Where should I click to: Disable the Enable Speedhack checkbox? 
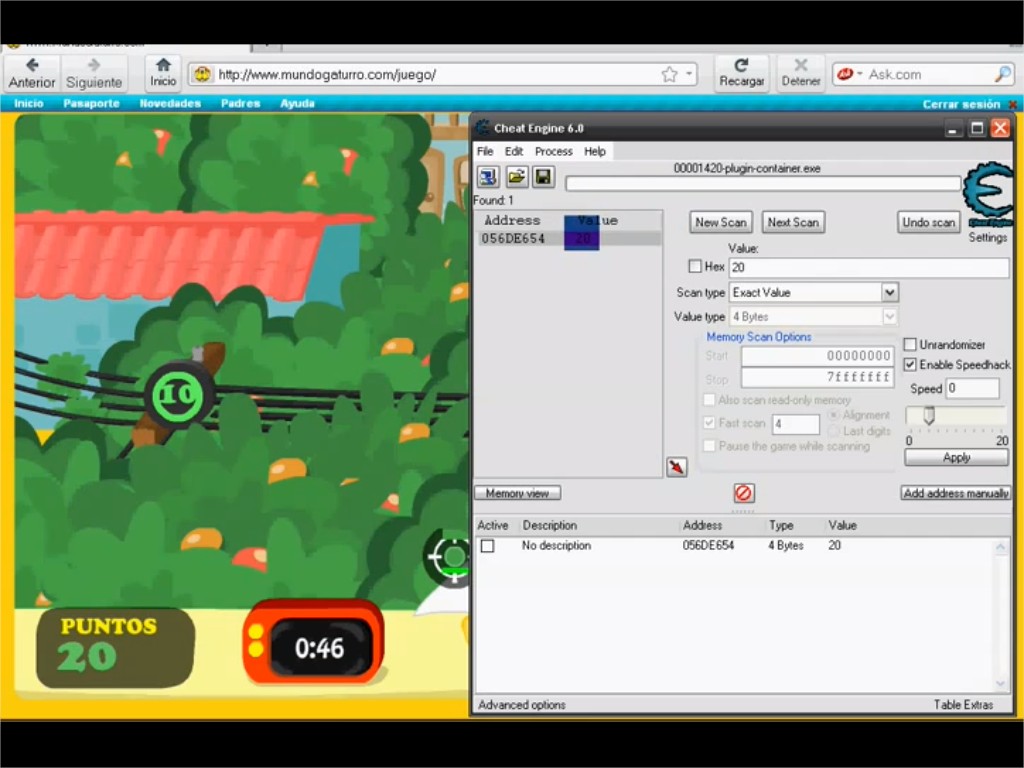pyautogui.click(x=910, y=364)
